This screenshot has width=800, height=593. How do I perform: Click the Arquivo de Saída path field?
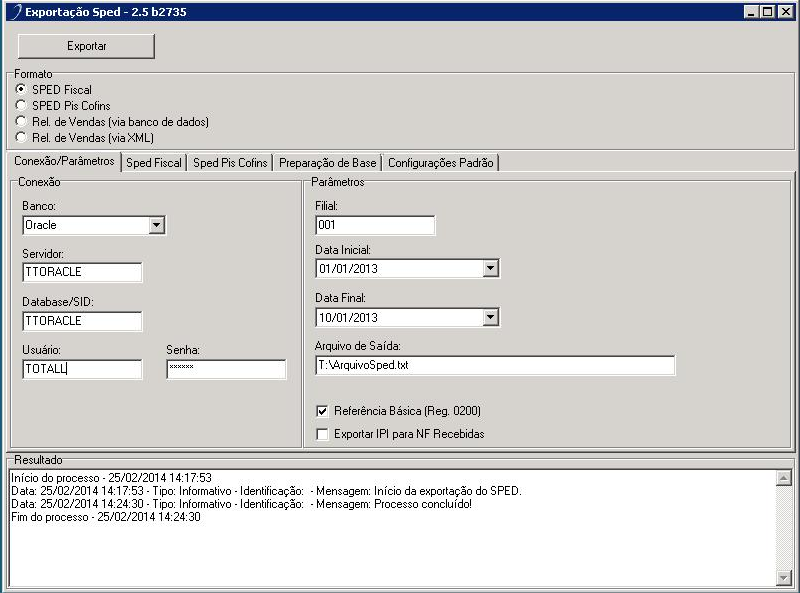495,365
